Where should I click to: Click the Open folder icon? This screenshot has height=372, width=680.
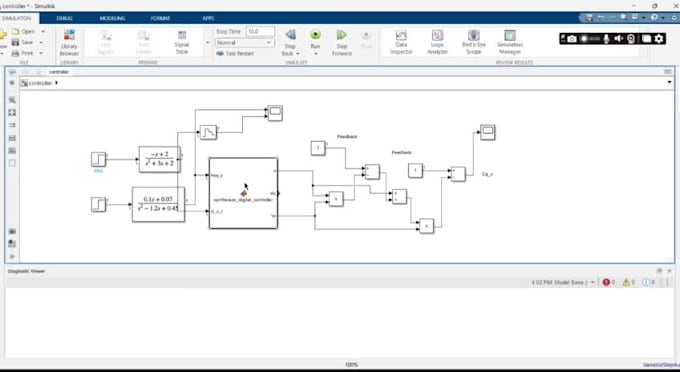point(16,32)
